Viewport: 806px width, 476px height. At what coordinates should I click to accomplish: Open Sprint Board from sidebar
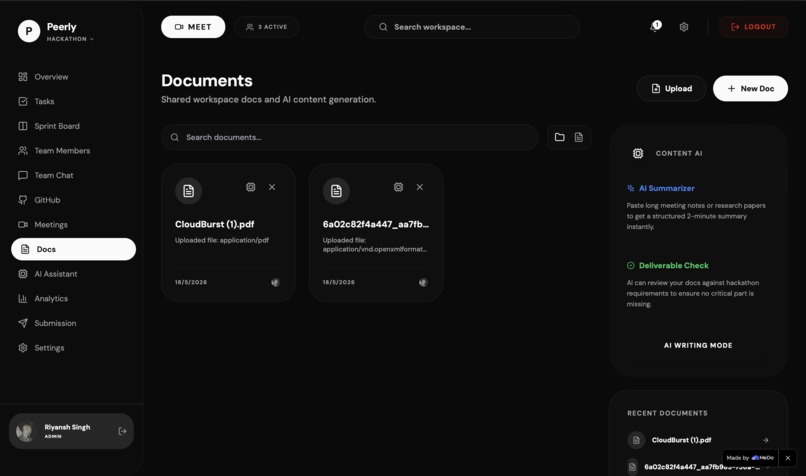click(x=74, y=126)
